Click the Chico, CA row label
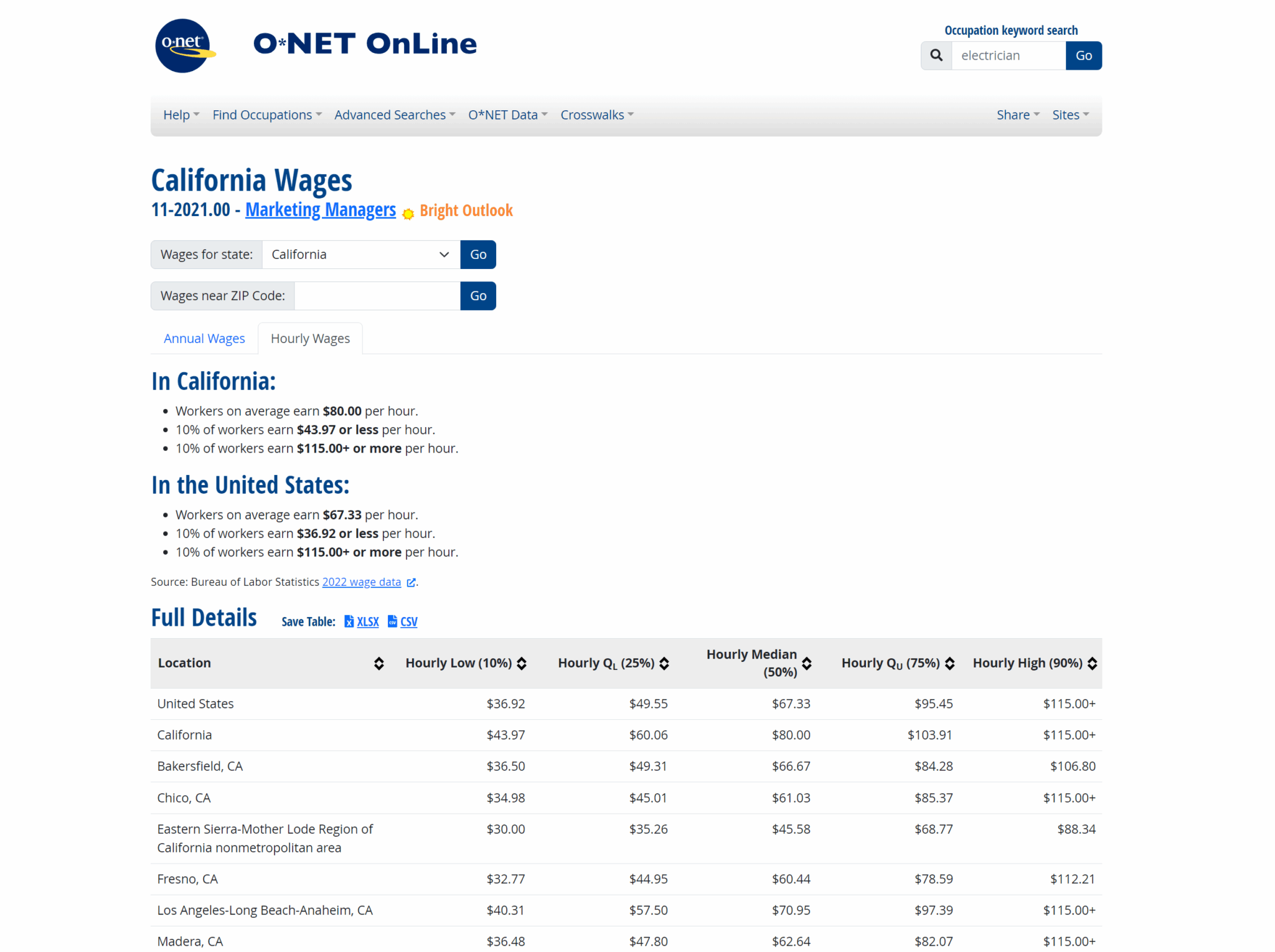The width and height of the screenshot is (1275, 952). (184, 798)
